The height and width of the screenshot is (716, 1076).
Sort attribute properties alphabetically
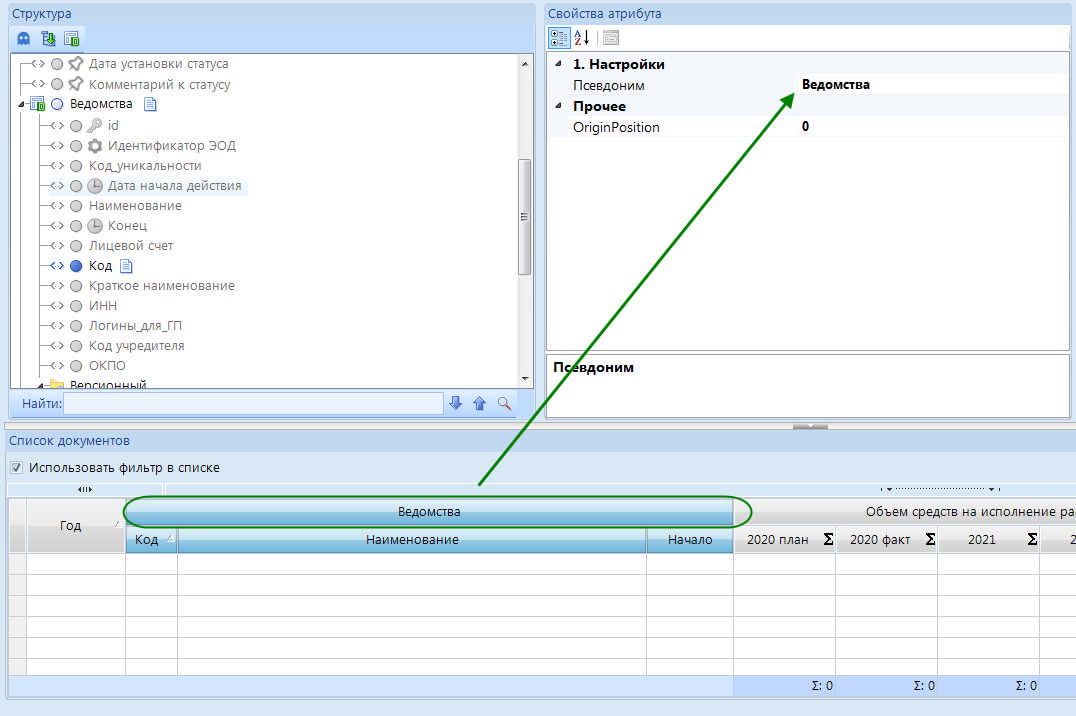point(582,38)
